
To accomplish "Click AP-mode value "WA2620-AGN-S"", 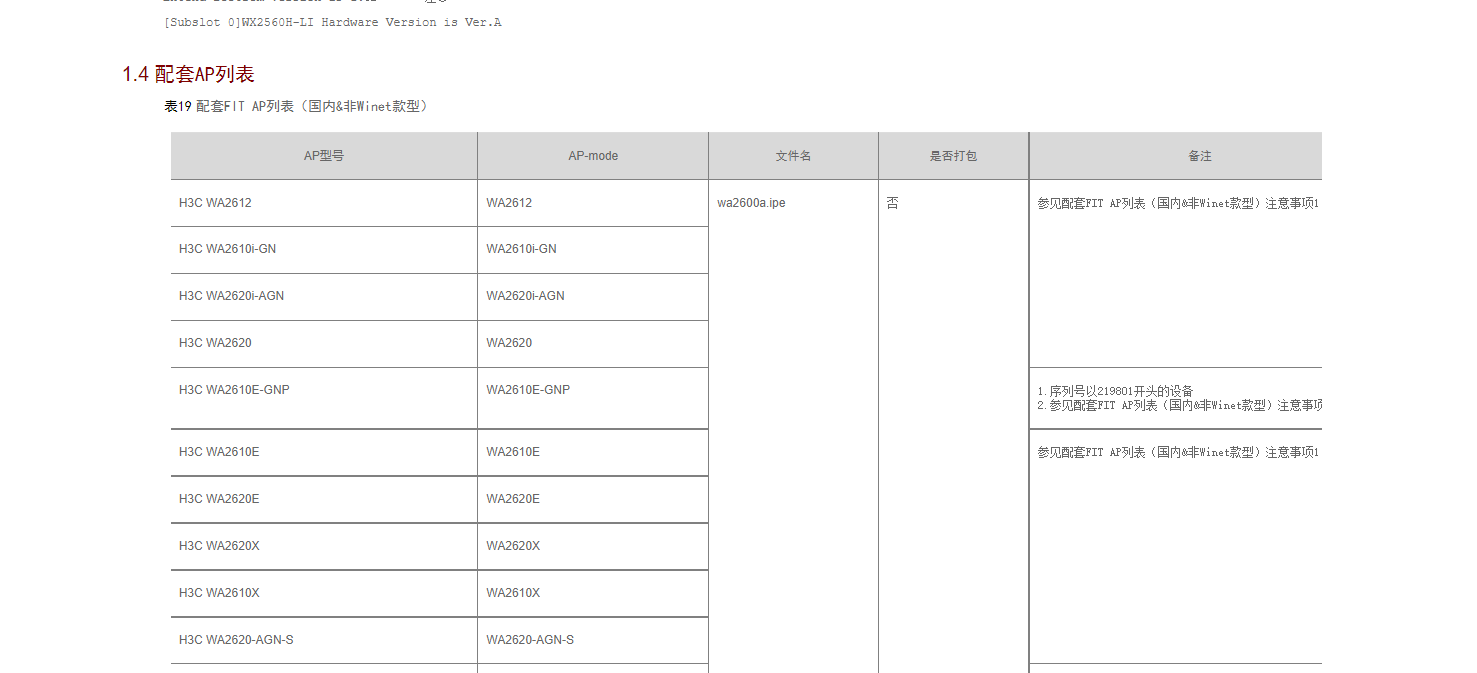I will pos(530,640).
